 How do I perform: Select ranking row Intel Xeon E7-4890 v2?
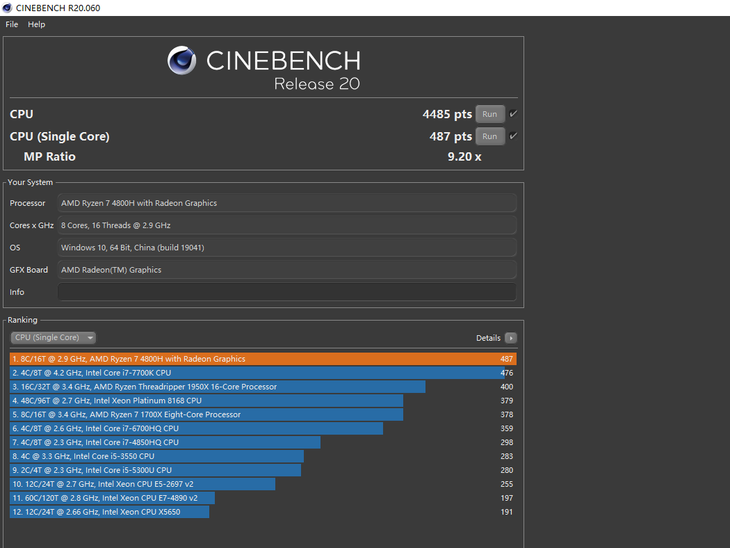coord(263,498)
